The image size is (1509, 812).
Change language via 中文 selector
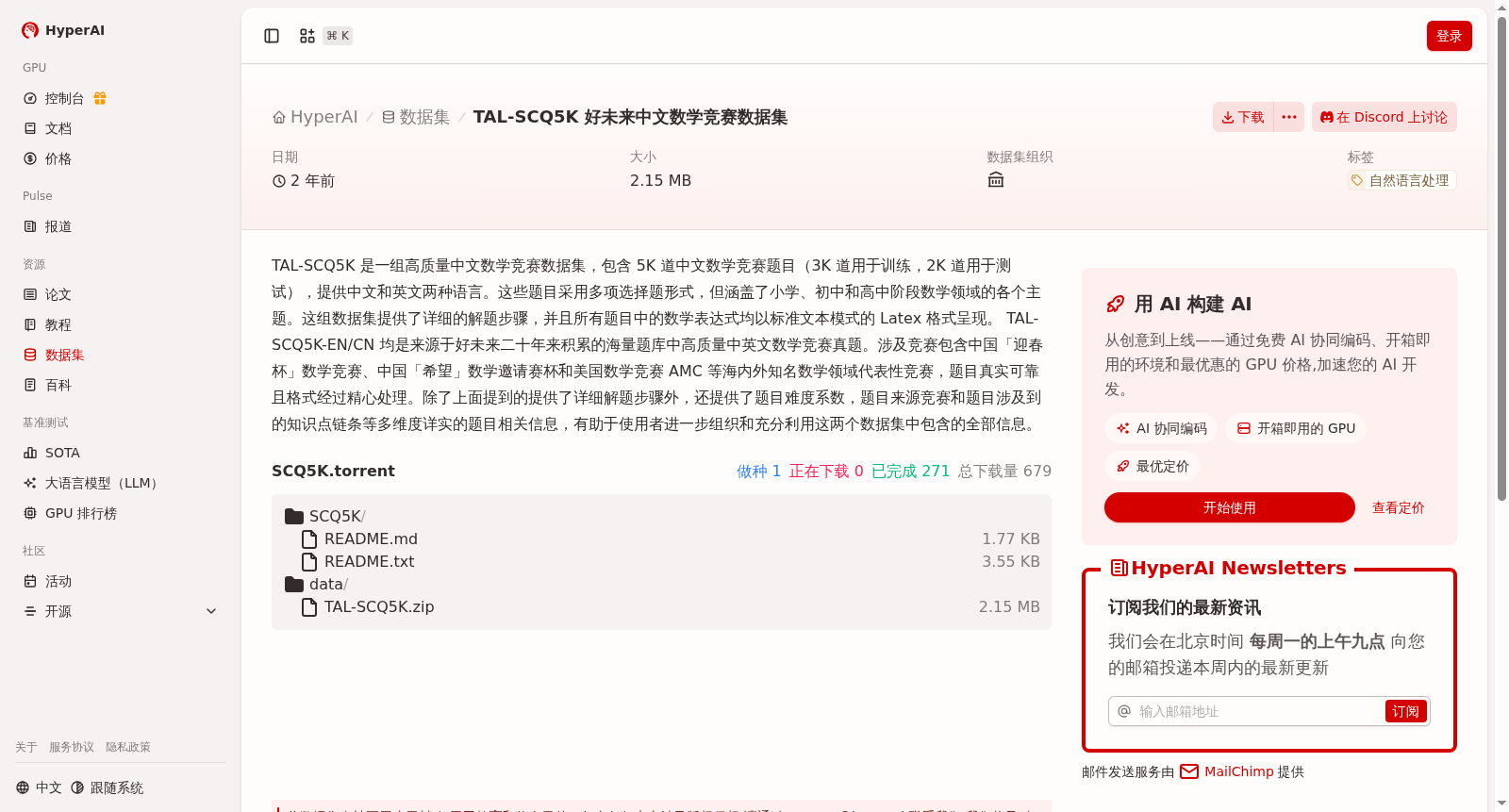coord(39,787)
